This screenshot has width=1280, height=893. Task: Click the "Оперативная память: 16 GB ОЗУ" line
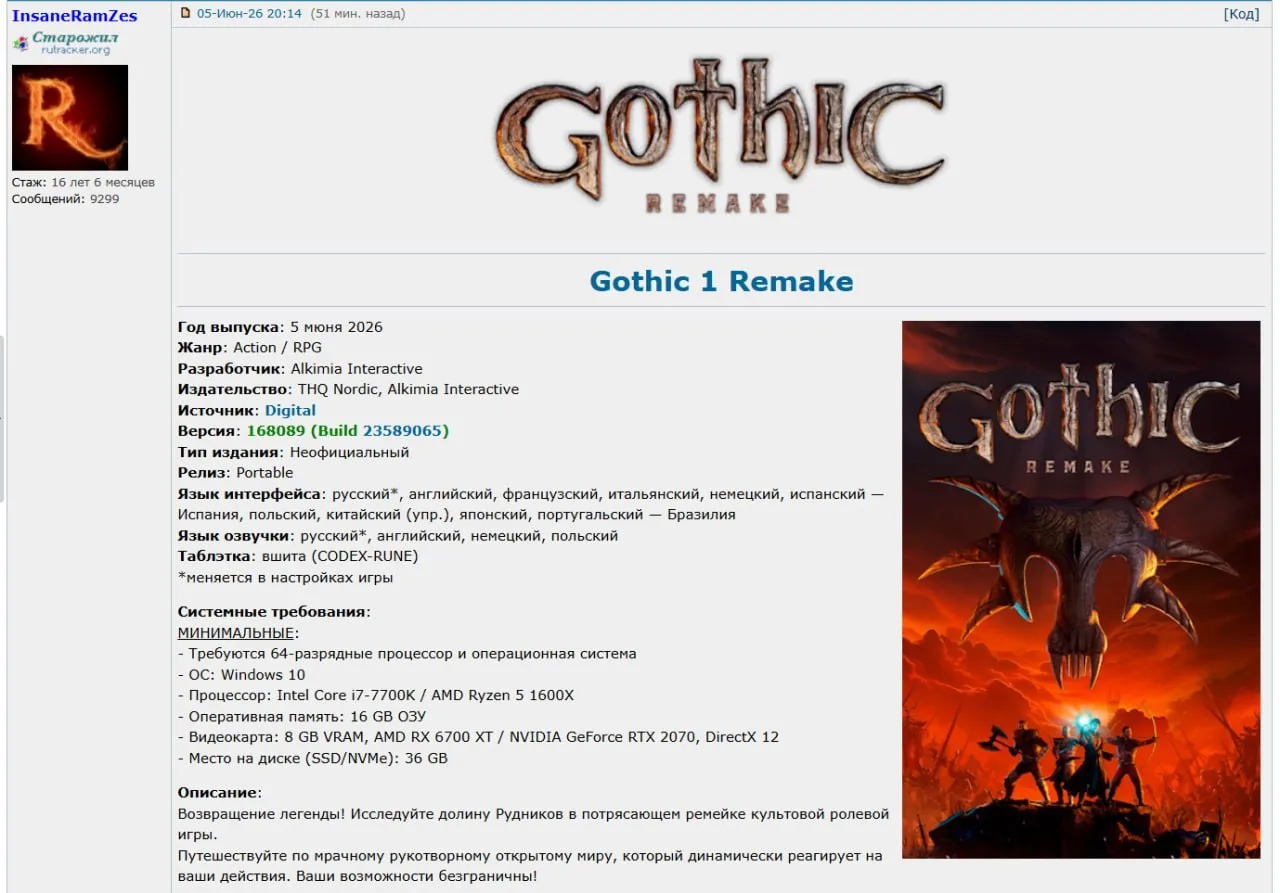click(302, 717)
